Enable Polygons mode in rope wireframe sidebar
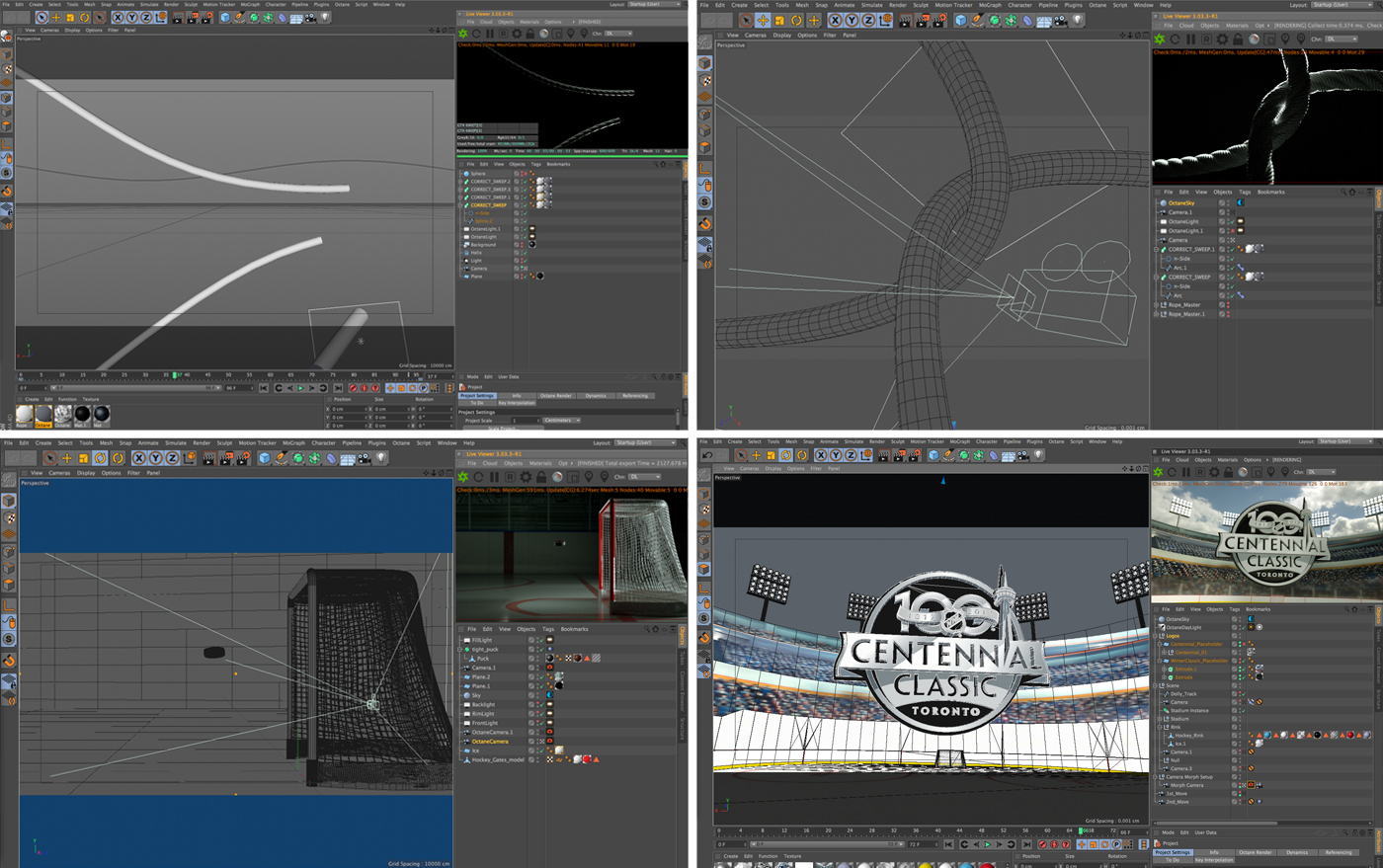 [x=704, y=147]
